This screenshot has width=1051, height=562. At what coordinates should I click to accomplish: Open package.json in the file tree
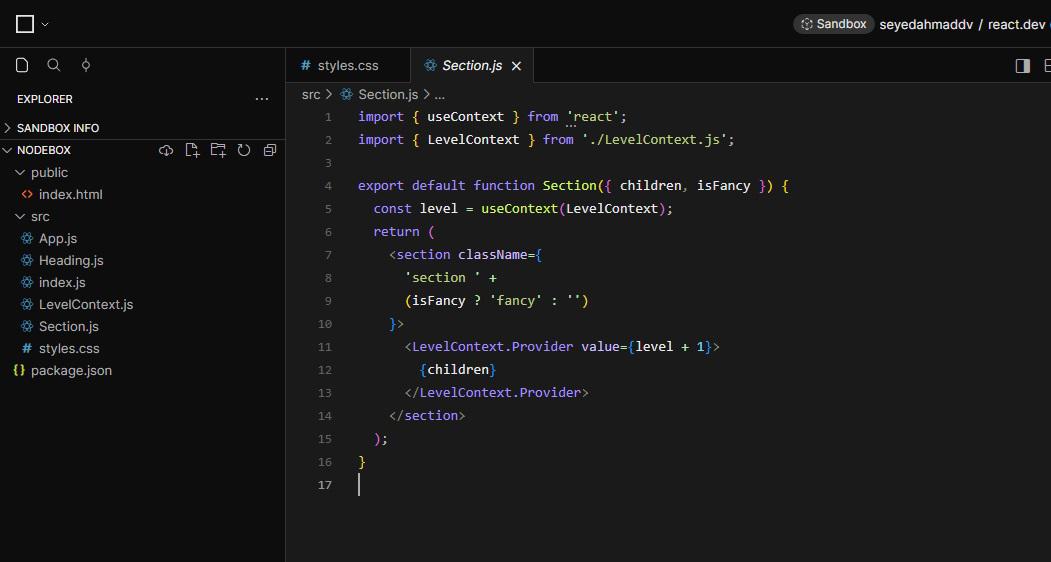(71, 371)
